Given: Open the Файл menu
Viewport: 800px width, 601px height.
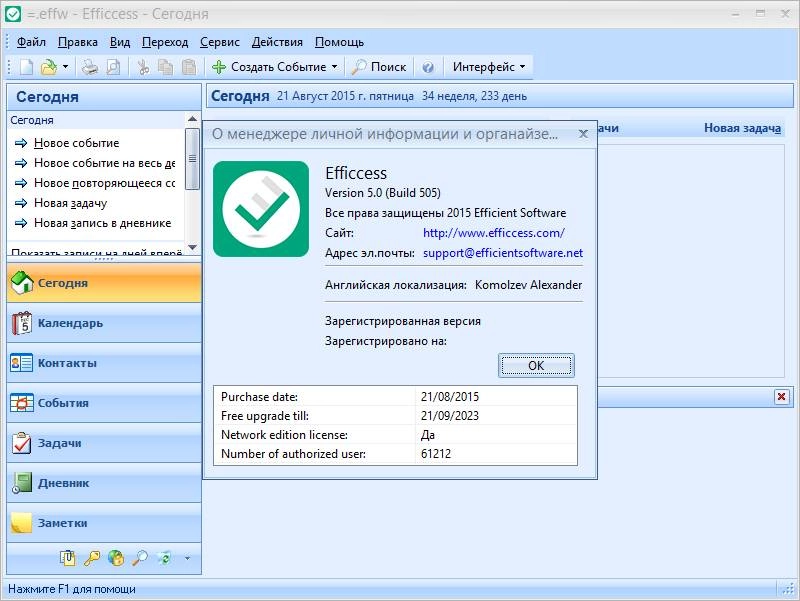Looking at the screenshot, I should 31,42.
